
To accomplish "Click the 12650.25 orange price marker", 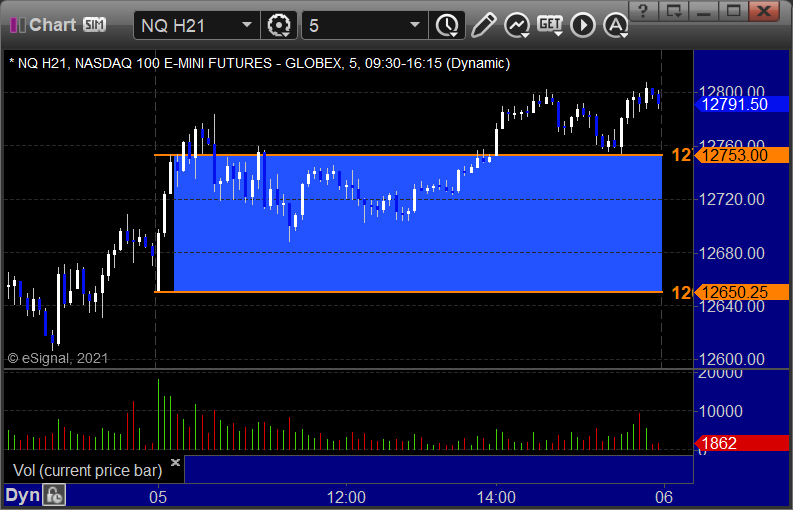I will [742, 292].
